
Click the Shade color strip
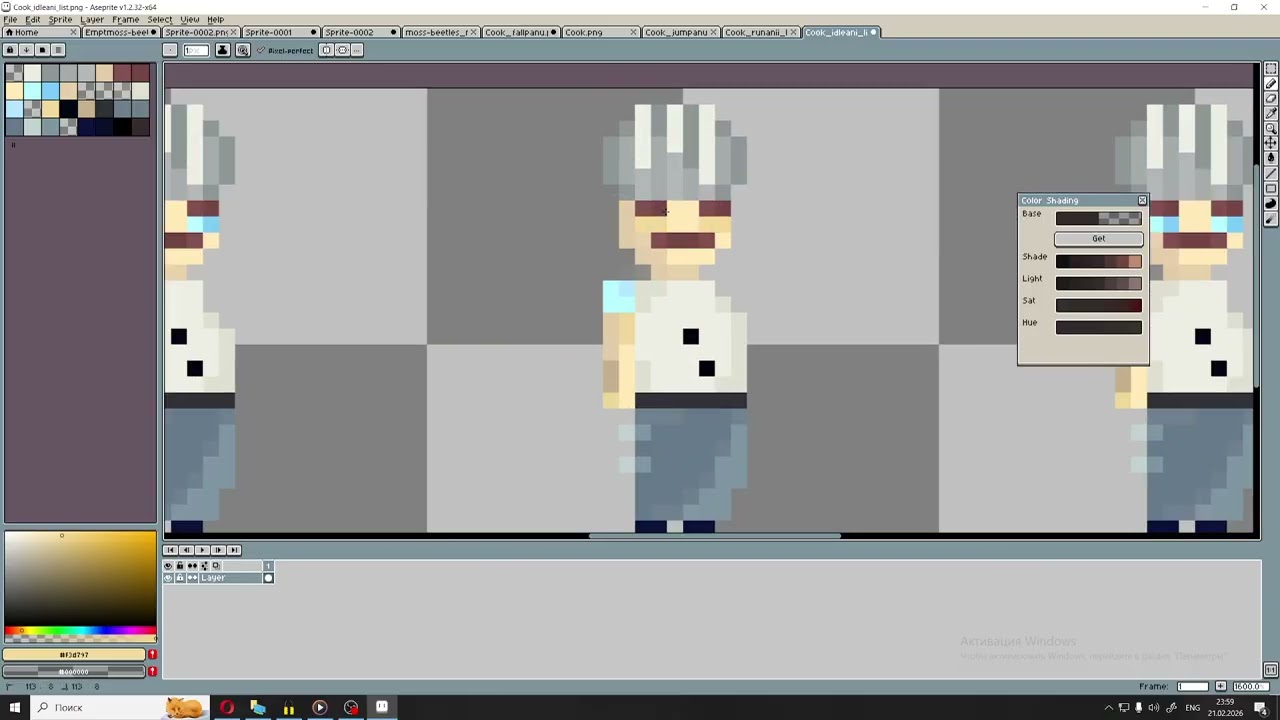(x=1099, y=261)
